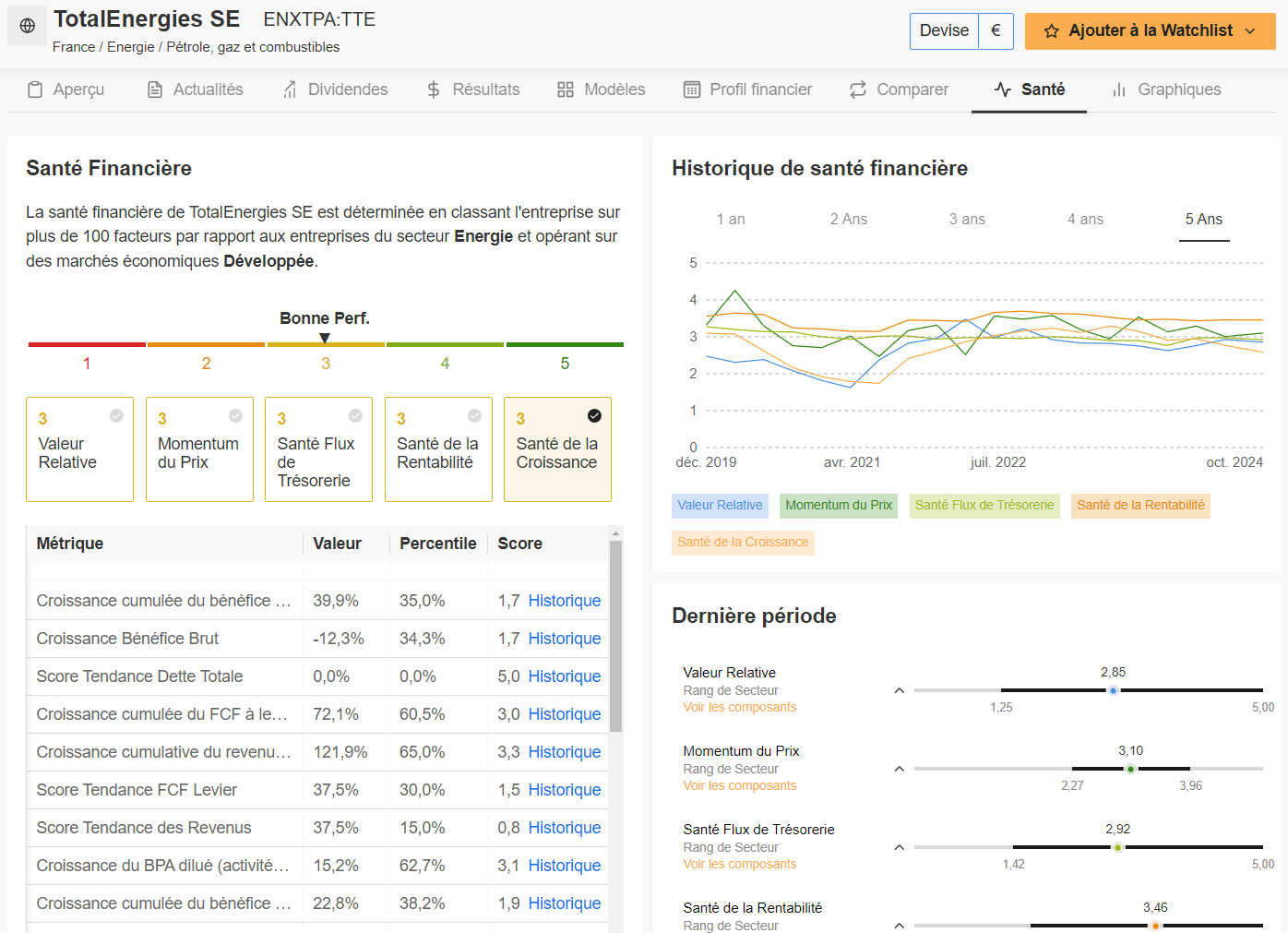Click the dollar sign Résultats icon

pyautogui.click(x=434, y=90)
